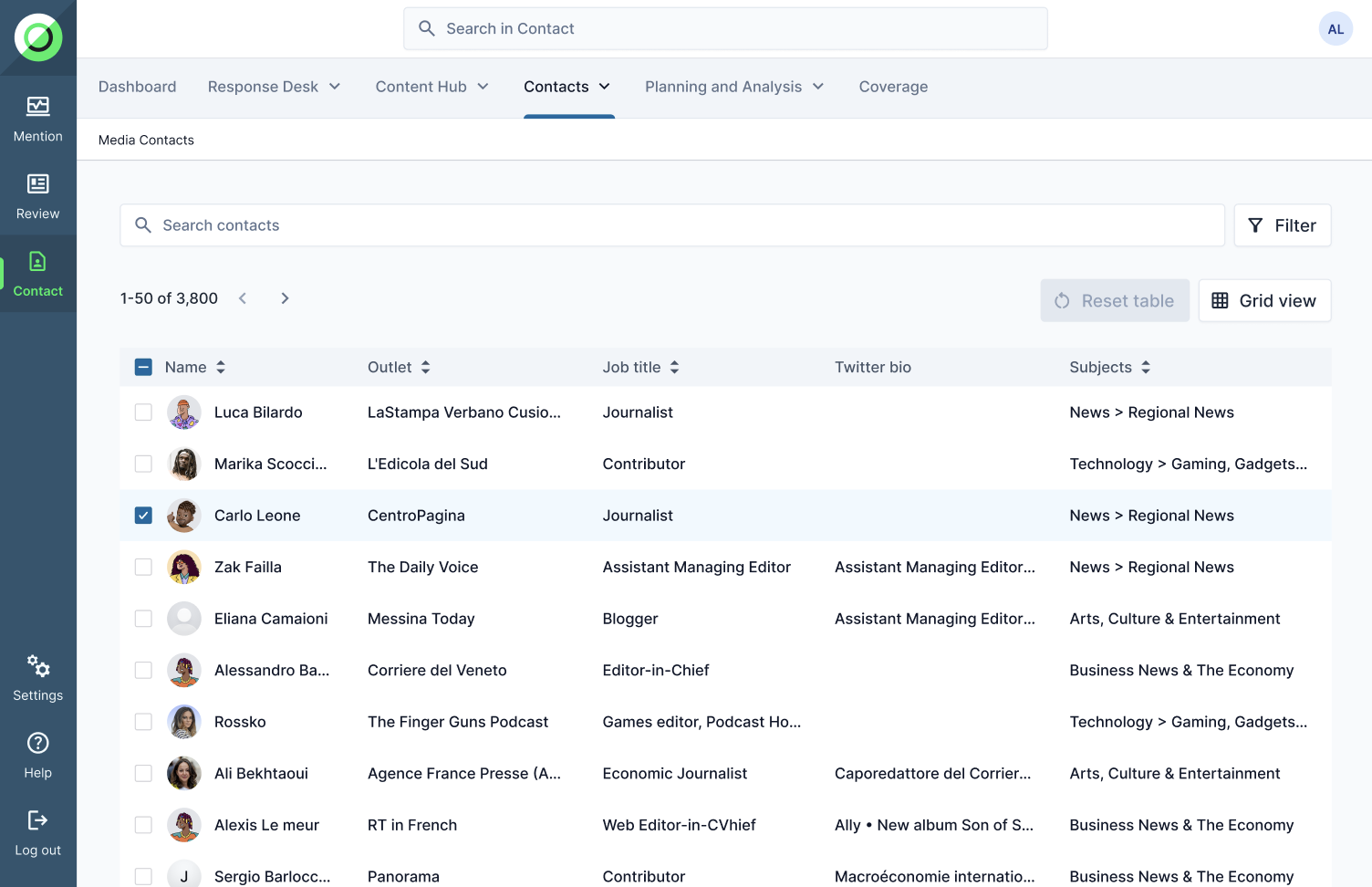The image size is (1372, 887).
Task: Go to next page of contacts
Action: [x=285, y=298]
